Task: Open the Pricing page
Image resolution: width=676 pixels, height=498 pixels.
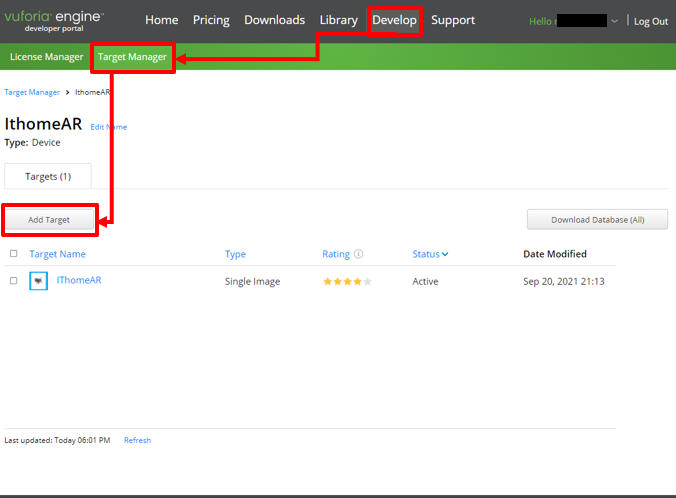Action: coord(211,20)
